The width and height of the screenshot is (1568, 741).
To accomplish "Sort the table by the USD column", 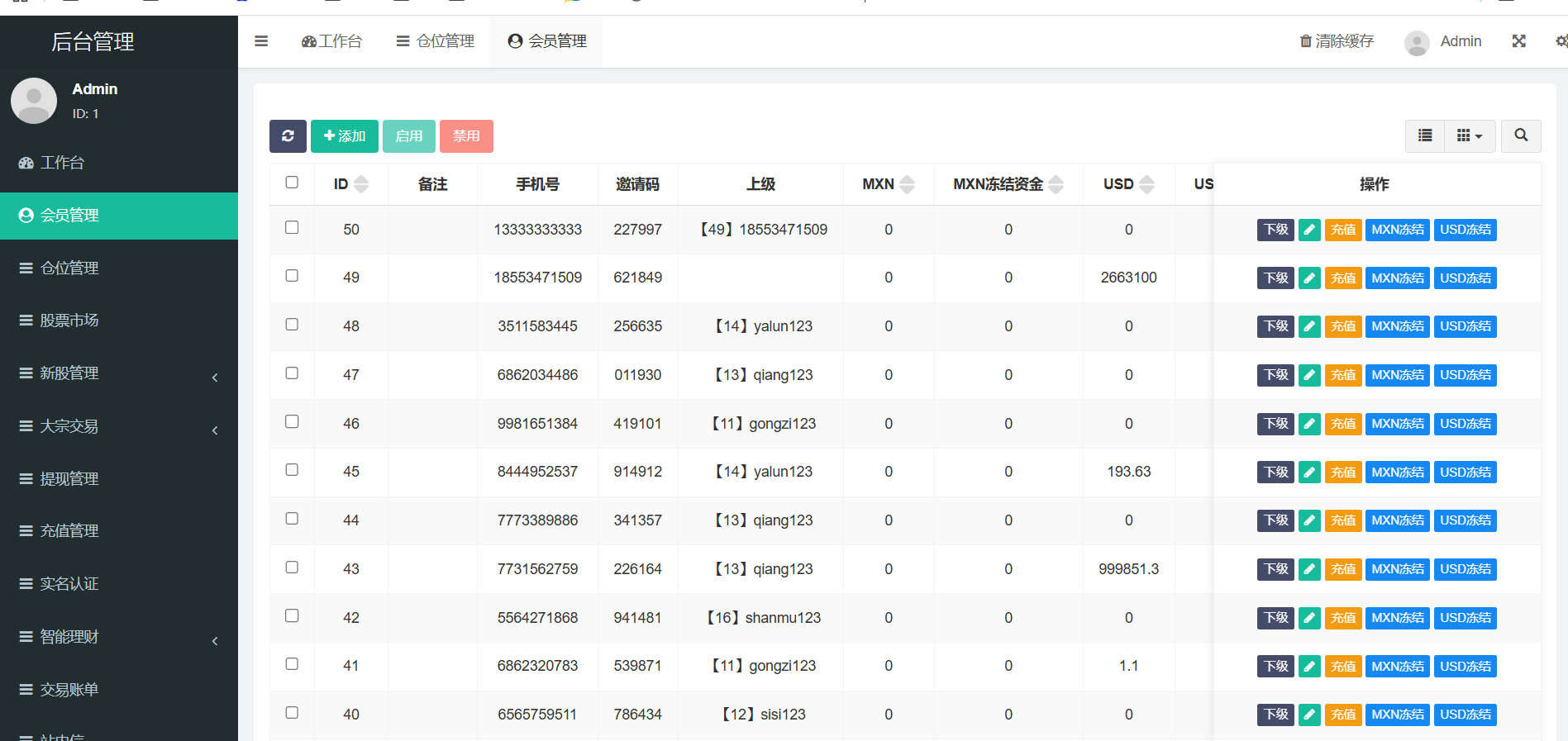I will (1128, 184).
